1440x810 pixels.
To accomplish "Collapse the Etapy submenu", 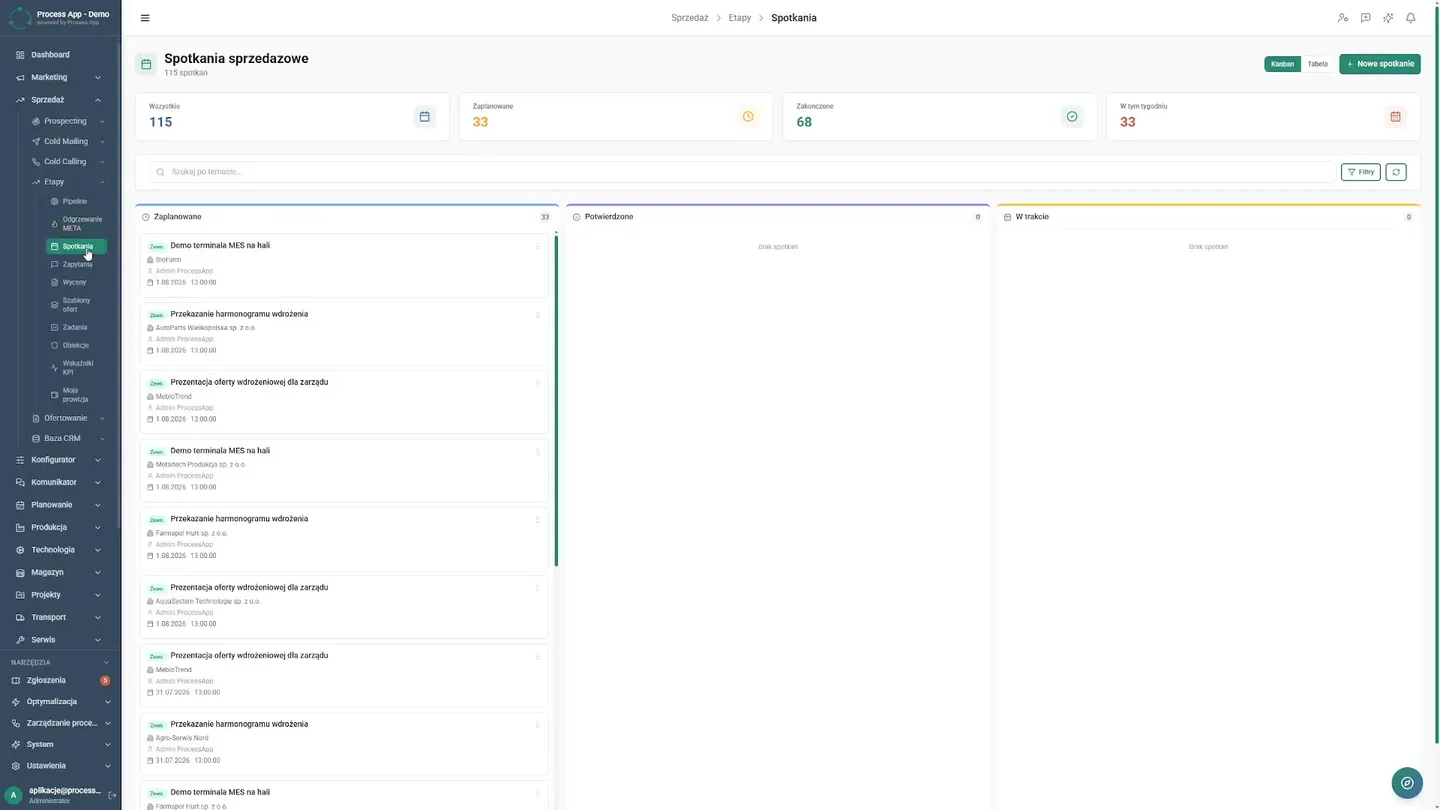I will [x=68, y=182].
